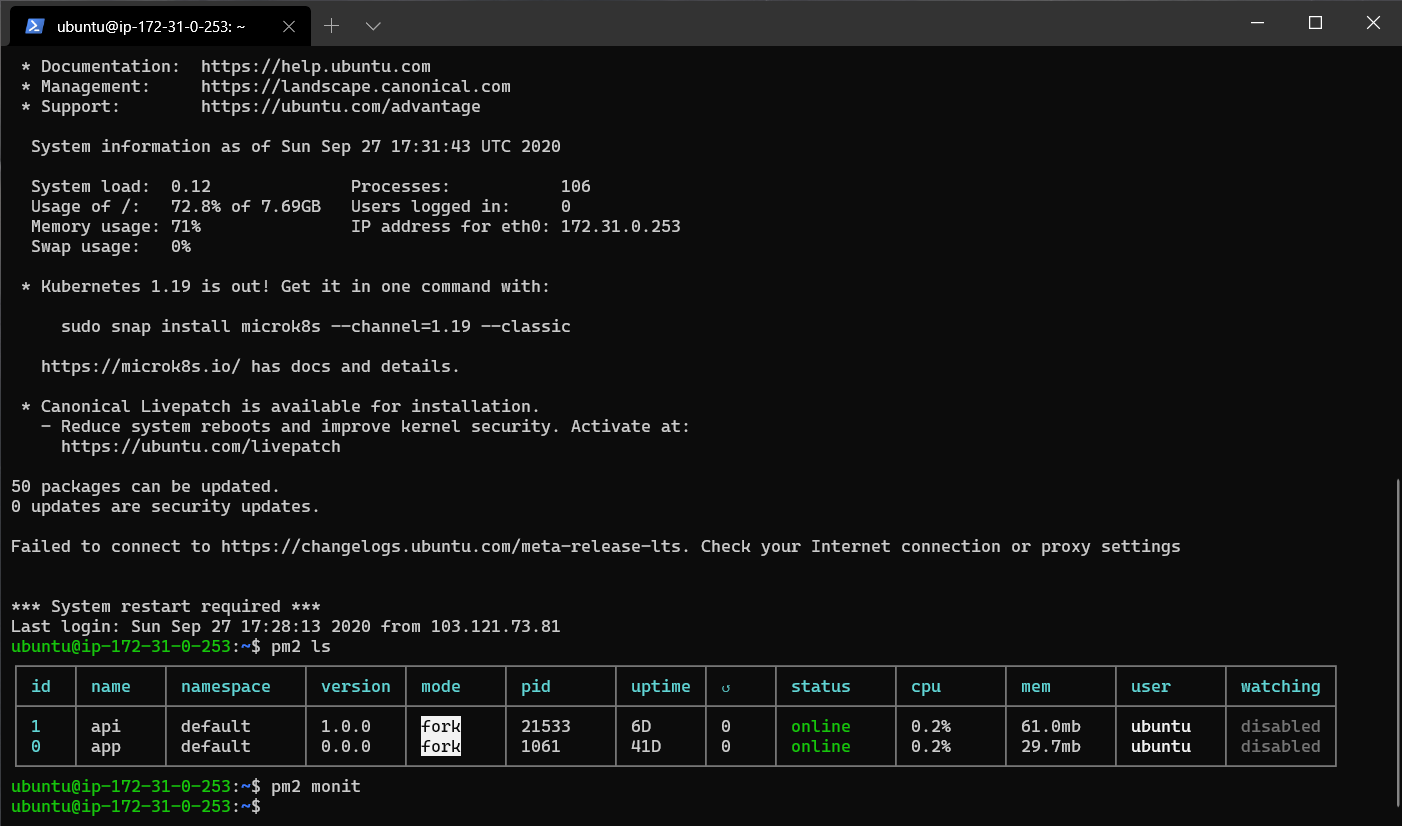This screenshot has height=826, width=1402.
Task: Click the 'status' column header
Action: [x=821, y=687]
